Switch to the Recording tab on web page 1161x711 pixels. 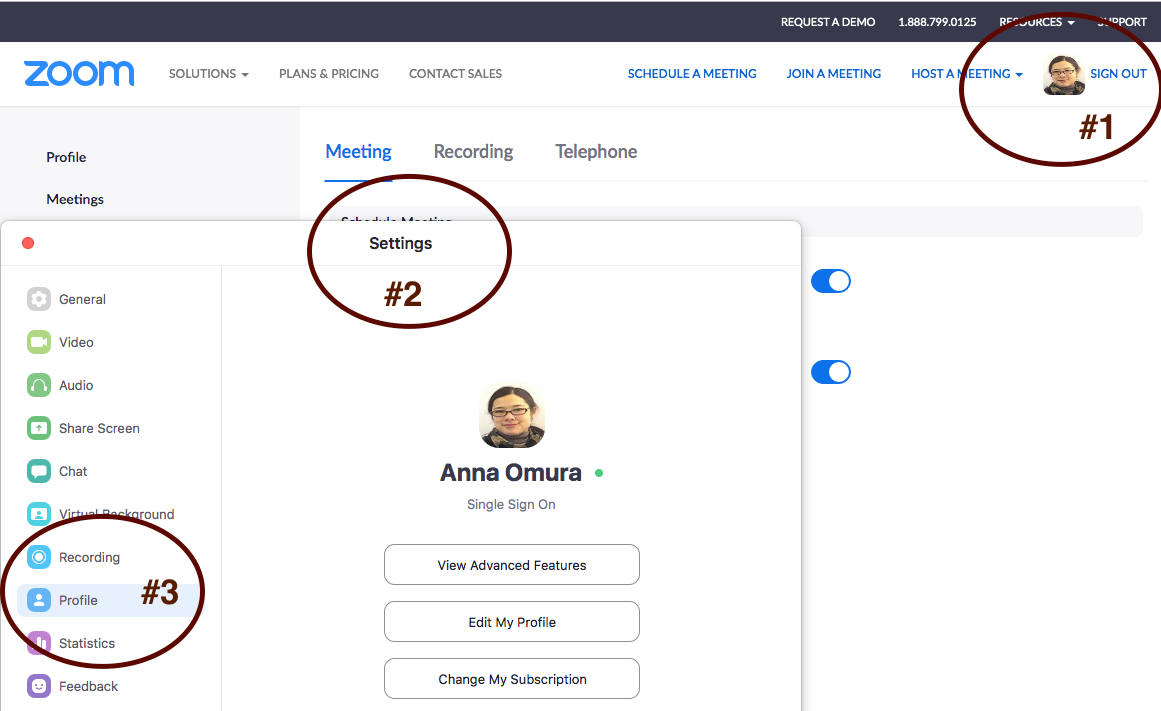(x=473, y=152)
